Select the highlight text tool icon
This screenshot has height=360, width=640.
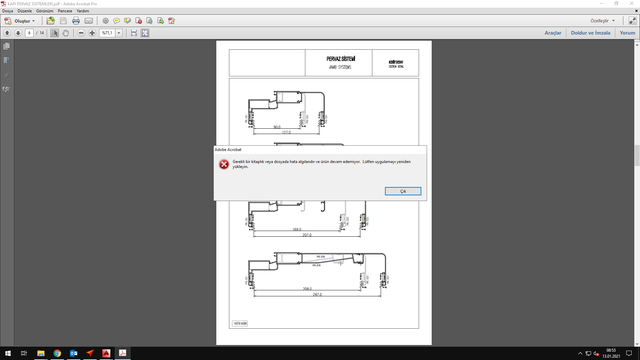coord(128,21)
